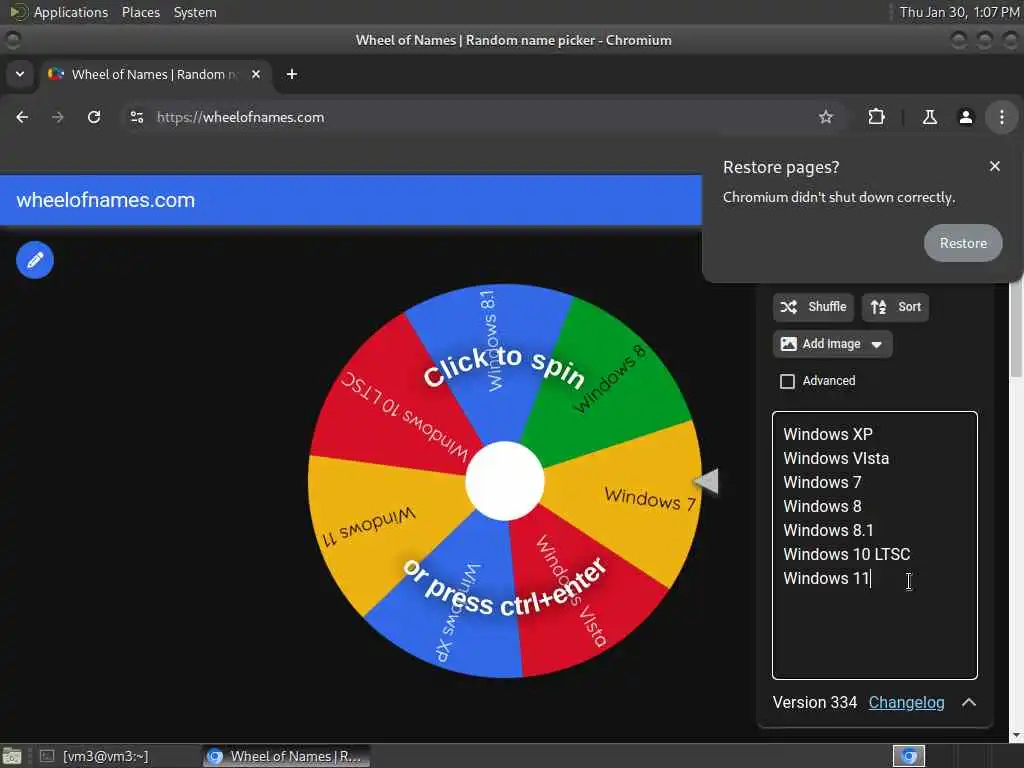Open Chromium three-dot menu

pos(1001,118)
